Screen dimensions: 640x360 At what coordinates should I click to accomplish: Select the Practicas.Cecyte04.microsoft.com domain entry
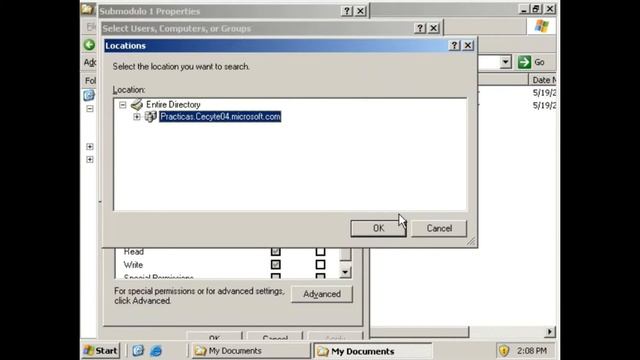[220, 117]
